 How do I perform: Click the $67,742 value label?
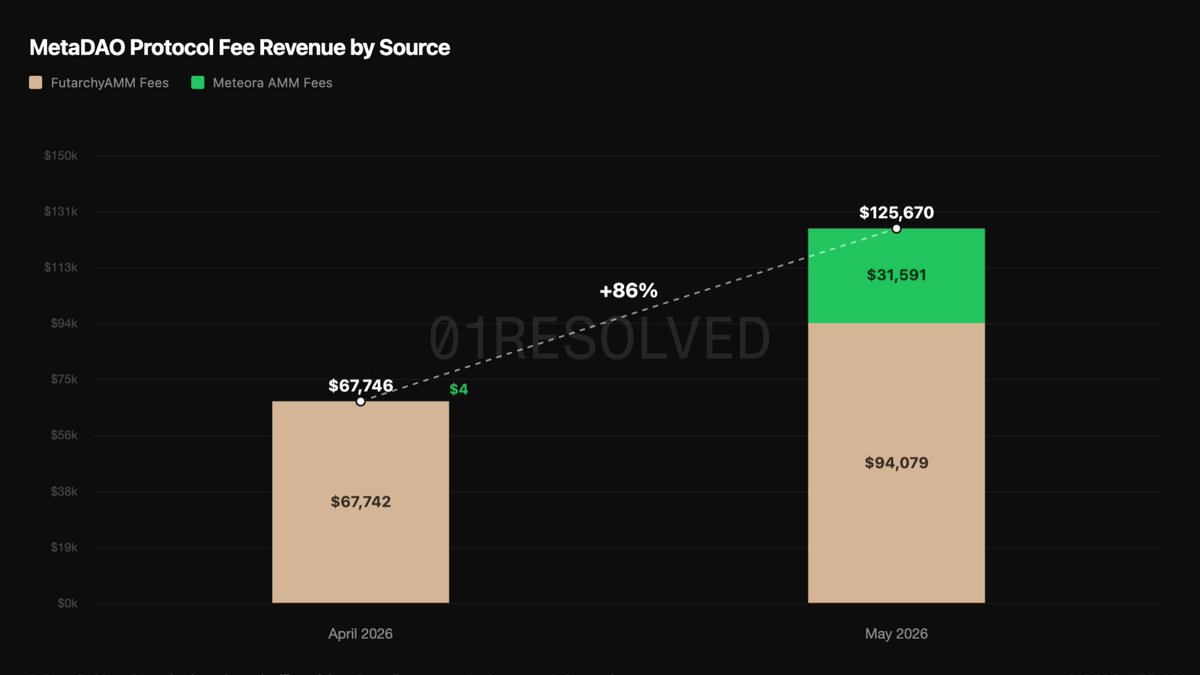tap(360, 502)
